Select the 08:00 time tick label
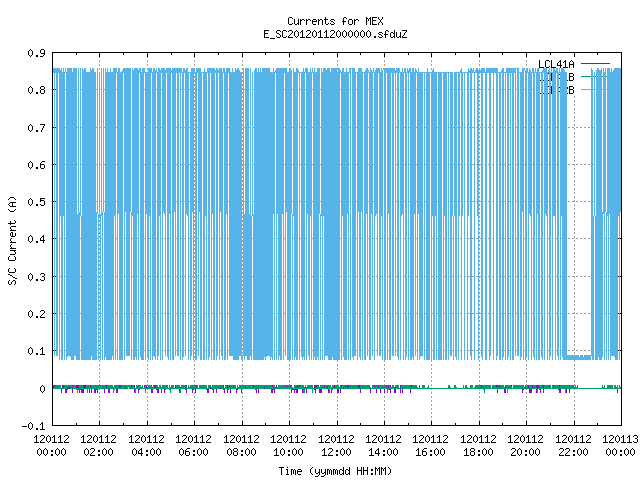640x480 pixels. tap(241, 452)
